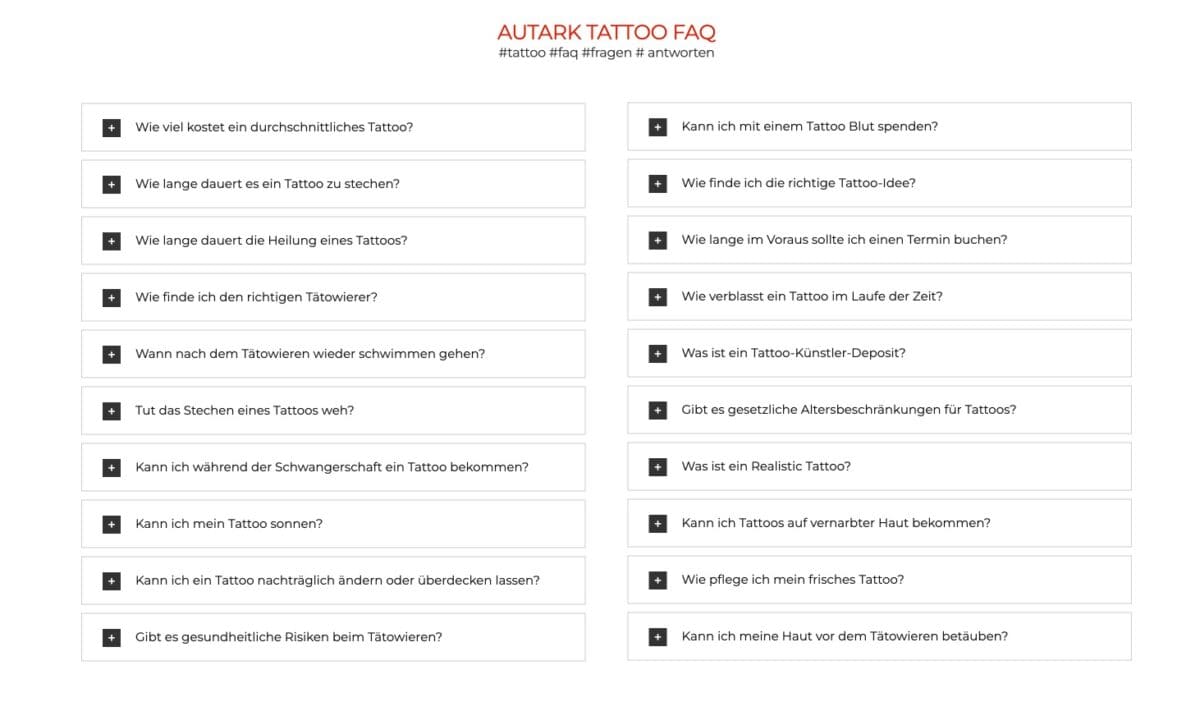The width and height of the screenshot is (1200, 702).
Task: Open 'Wie finde ich die richtige Tattoo-Idee?'
Action: (x=880, y=183)
